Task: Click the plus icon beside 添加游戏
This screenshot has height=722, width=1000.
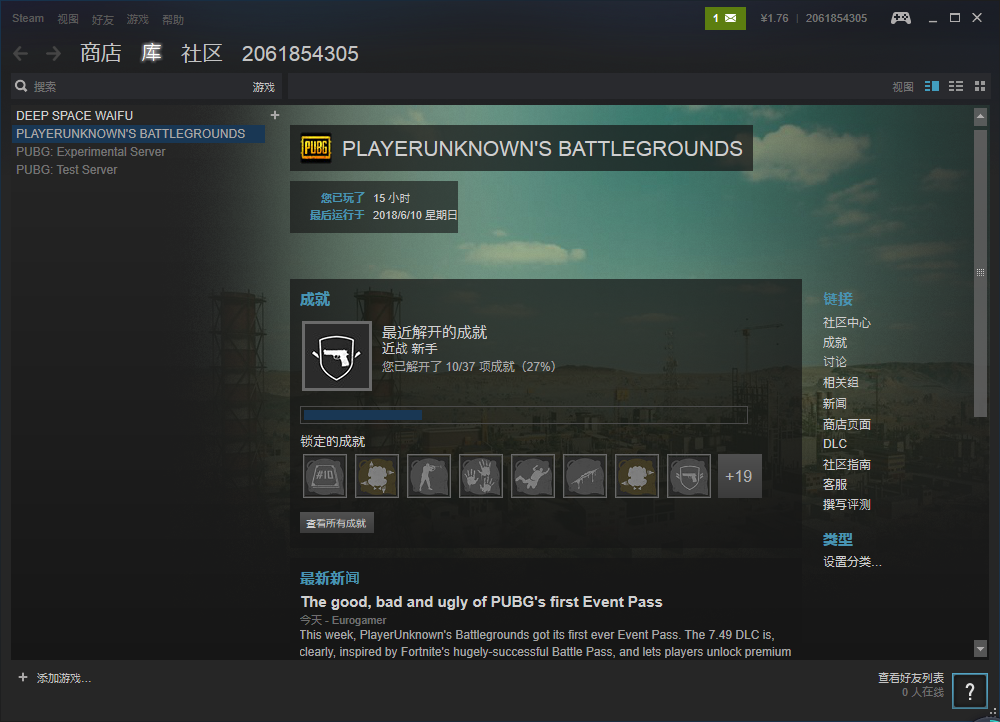Action: tap(23, 677)
